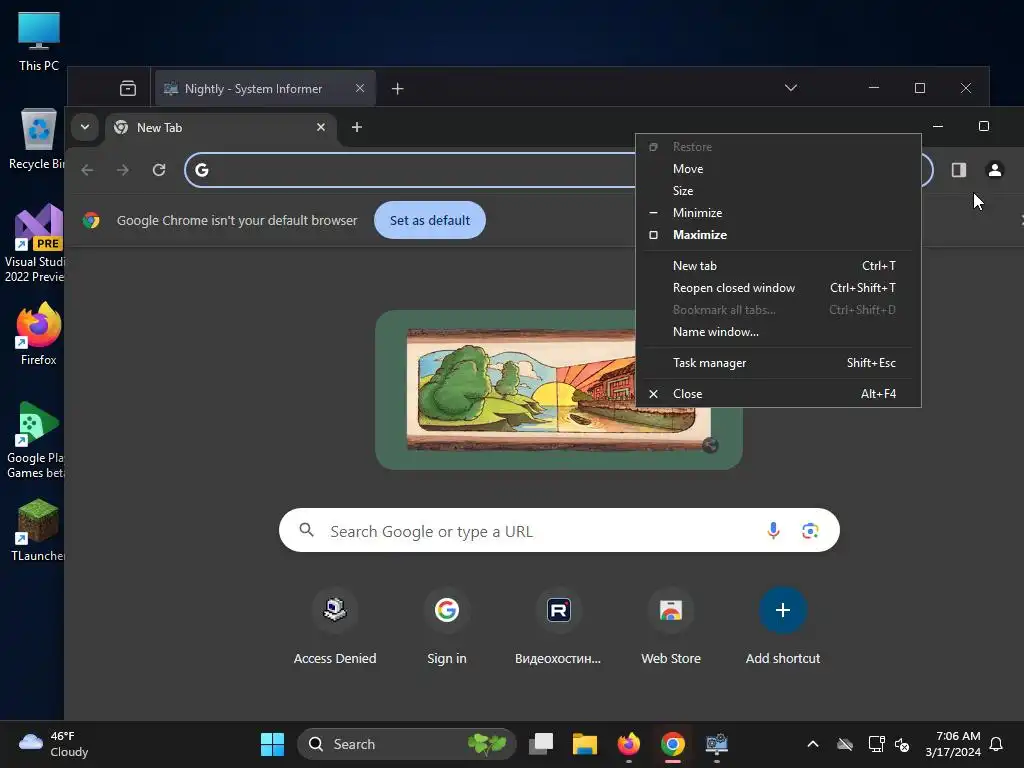Open Task manager from the menu
Viewport: 1024px width, 768px height.
(778, 363)
